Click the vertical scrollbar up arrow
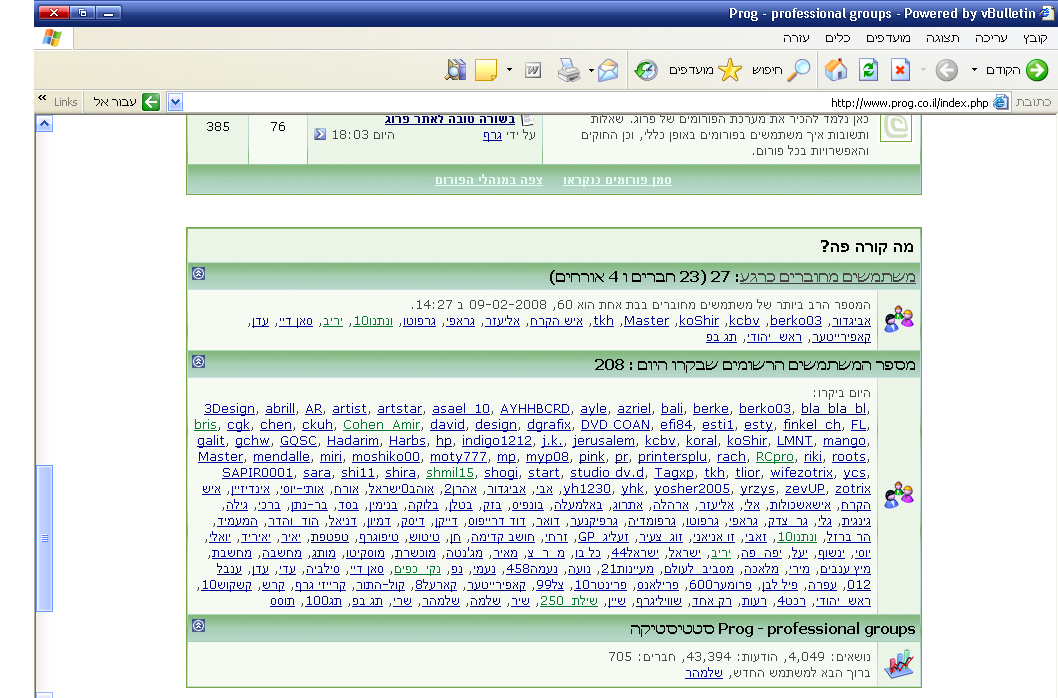 [44, 124]
